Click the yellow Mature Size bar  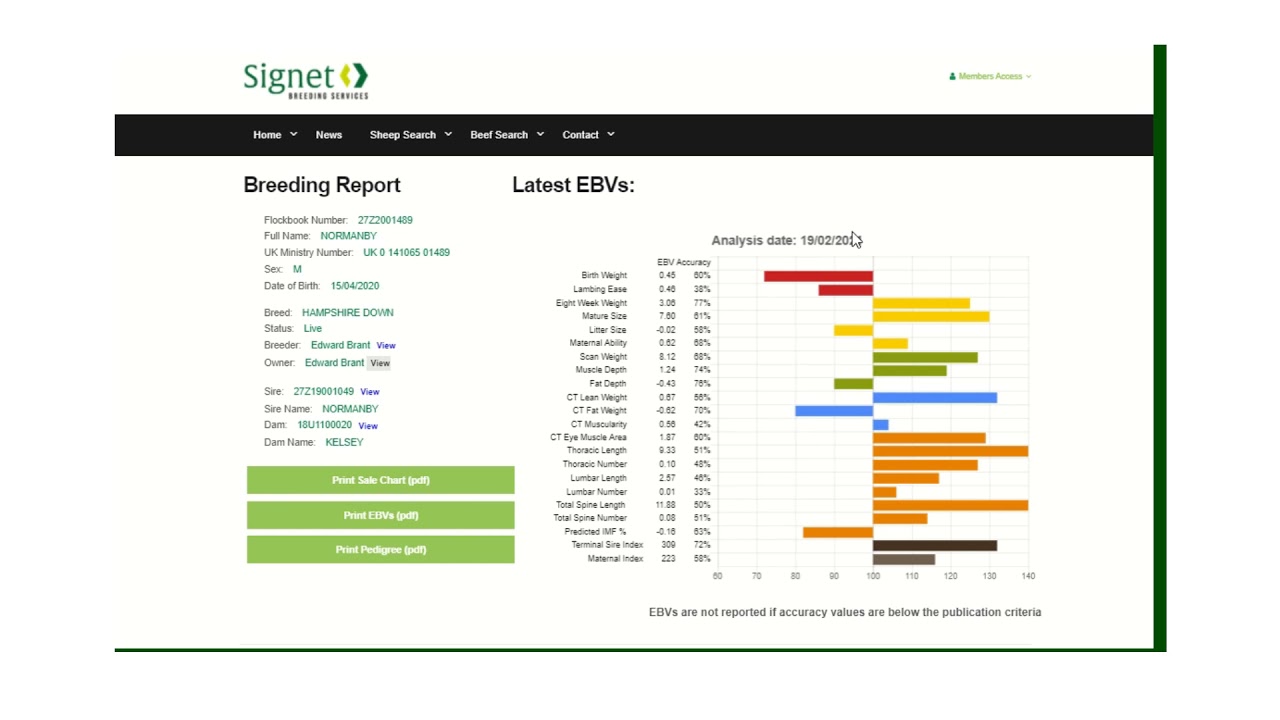(931, 316)
